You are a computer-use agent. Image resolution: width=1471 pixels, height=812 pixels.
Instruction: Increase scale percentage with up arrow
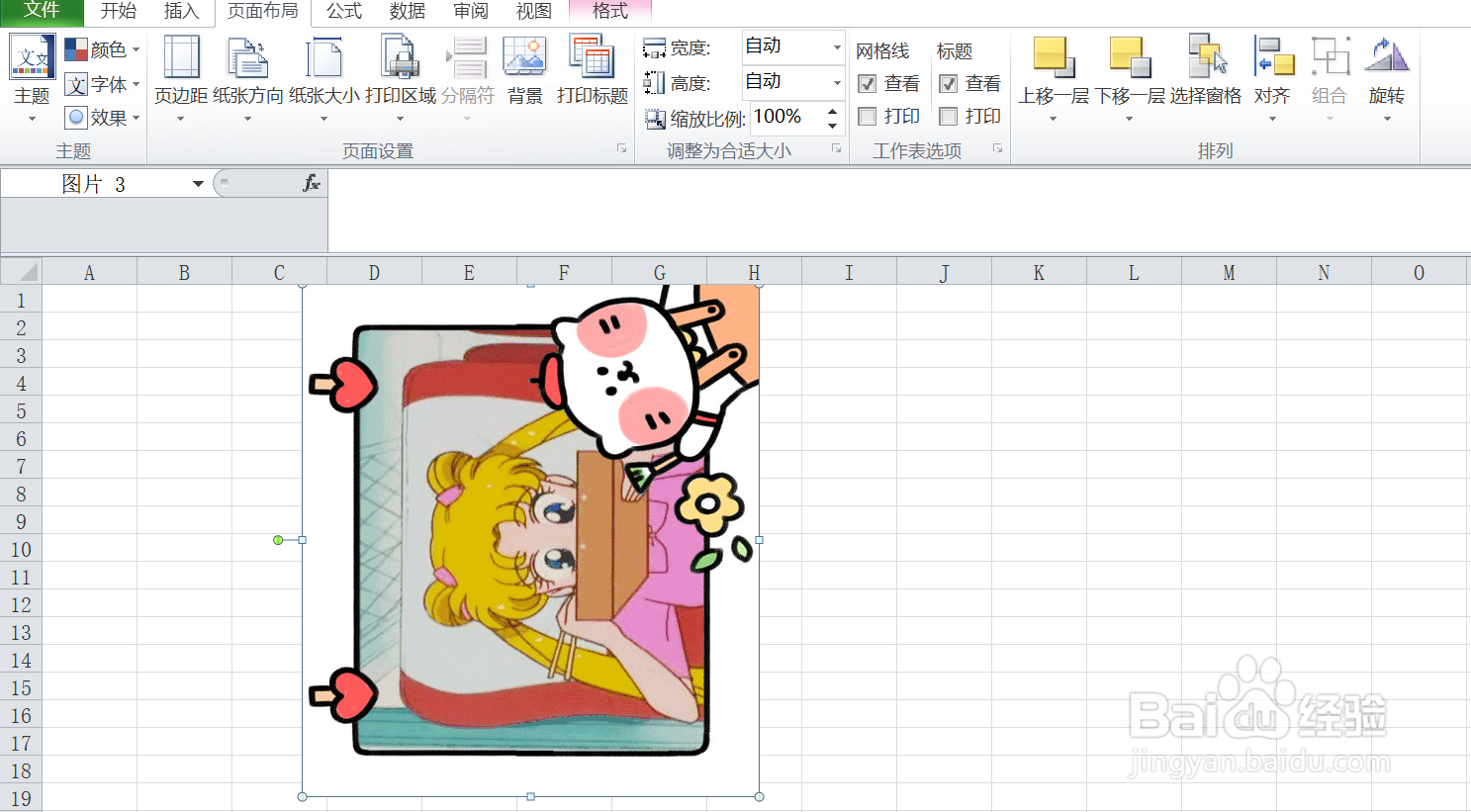833,111
